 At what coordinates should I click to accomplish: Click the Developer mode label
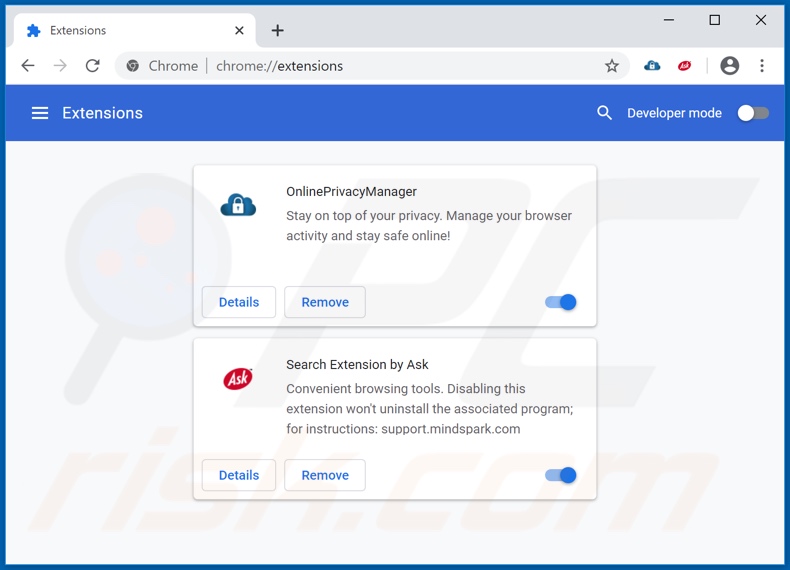point(674,113)
